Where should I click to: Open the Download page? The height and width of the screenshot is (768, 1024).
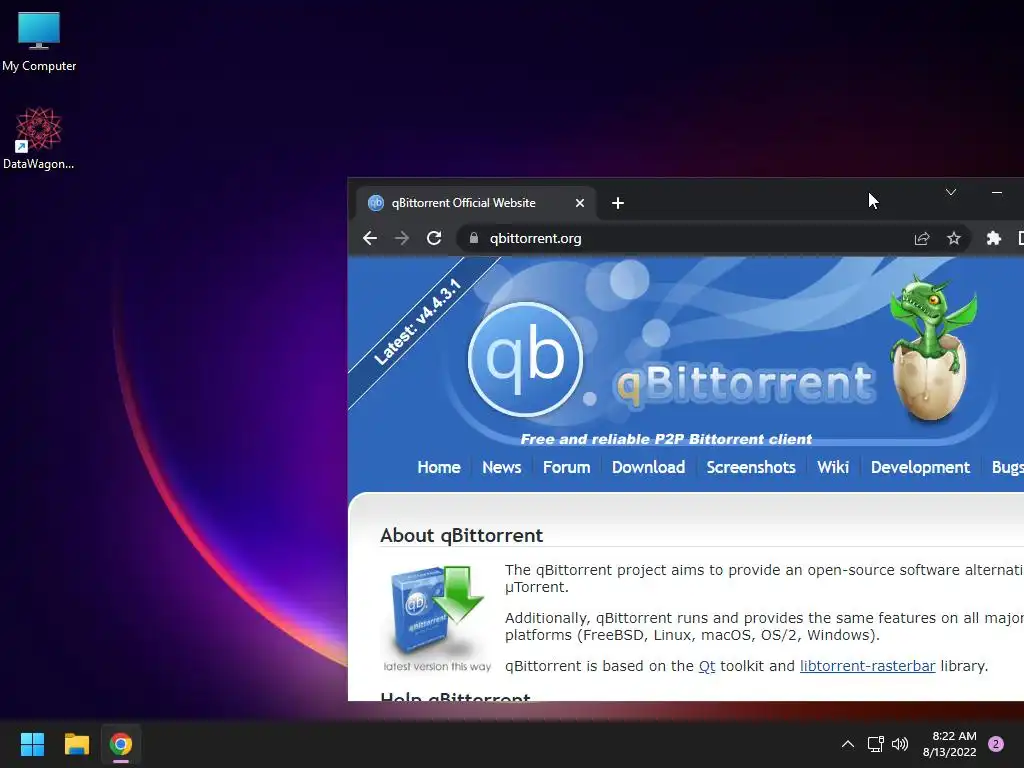(x=648, y=468)
